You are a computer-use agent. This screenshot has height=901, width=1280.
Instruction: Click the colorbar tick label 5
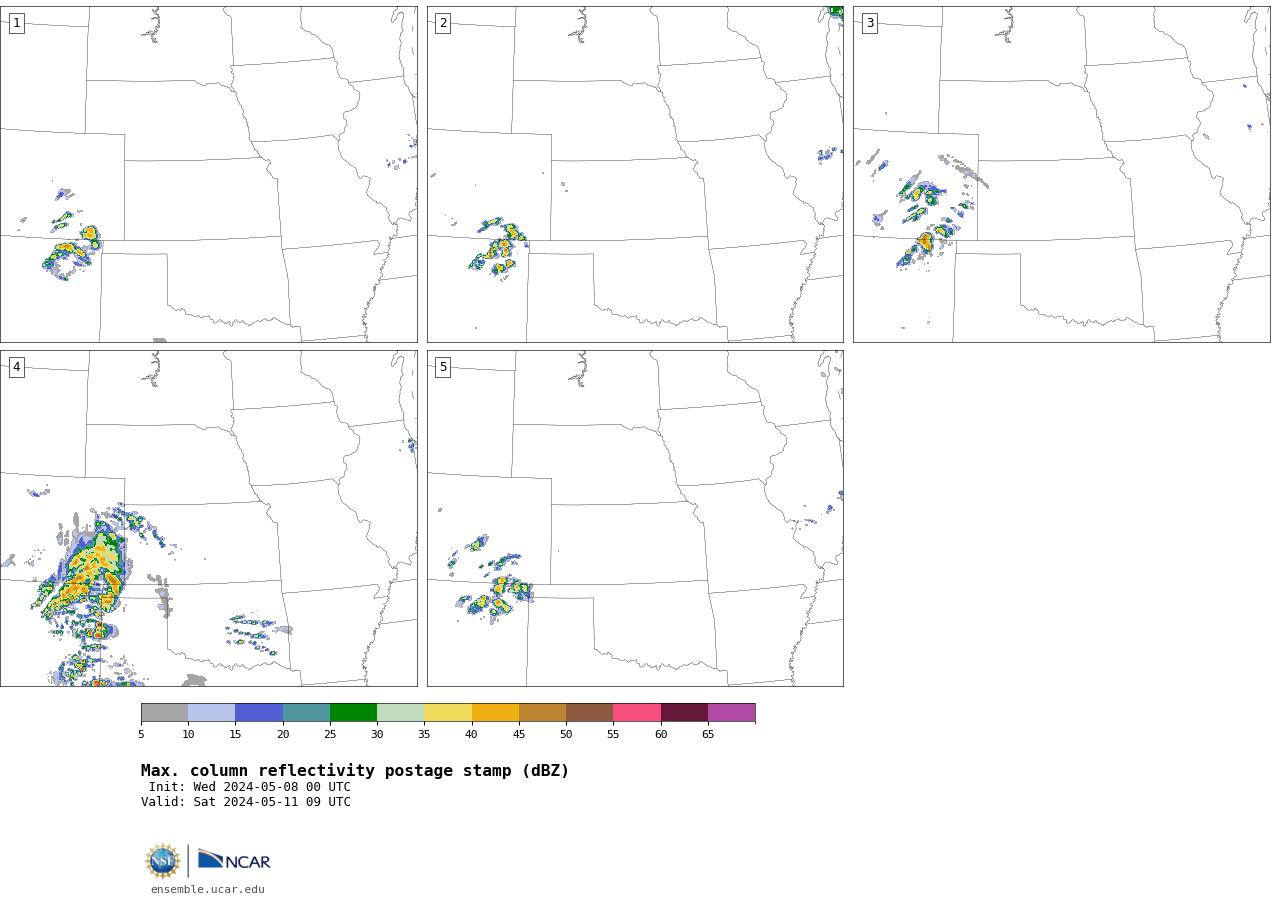pyautogui.click(x=141, y=735)
